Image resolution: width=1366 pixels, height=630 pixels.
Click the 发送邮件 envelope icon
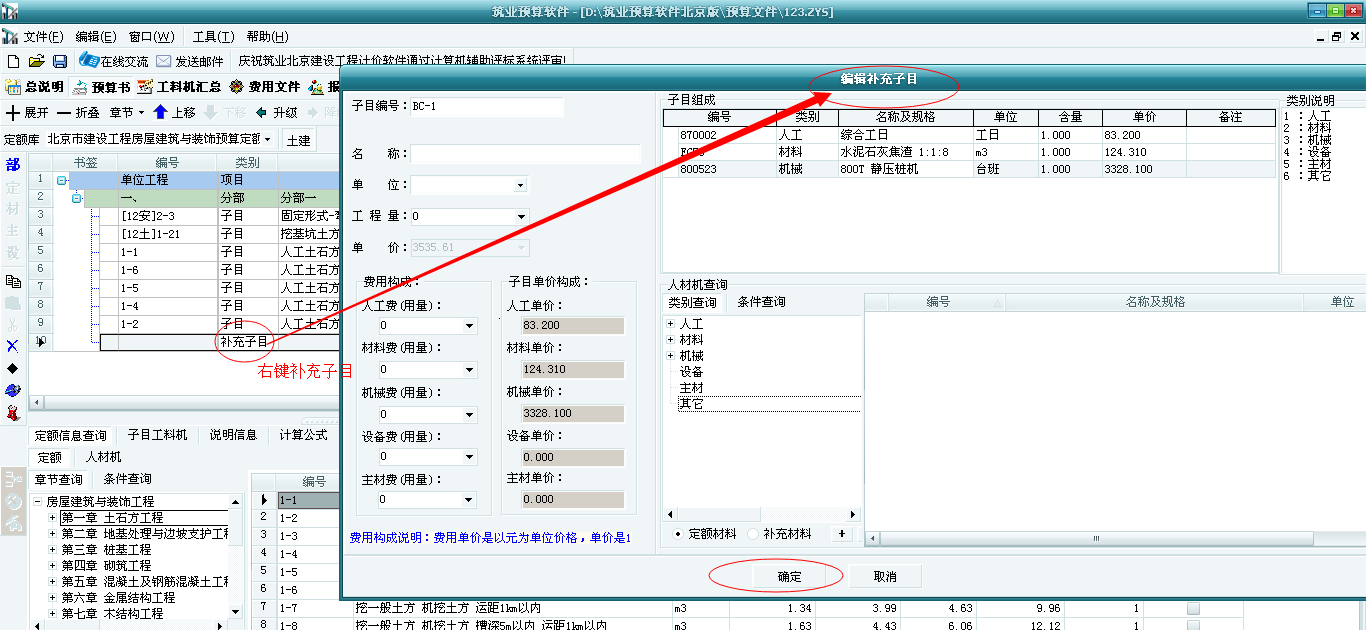pyautogui.click(x=164, y=62)
